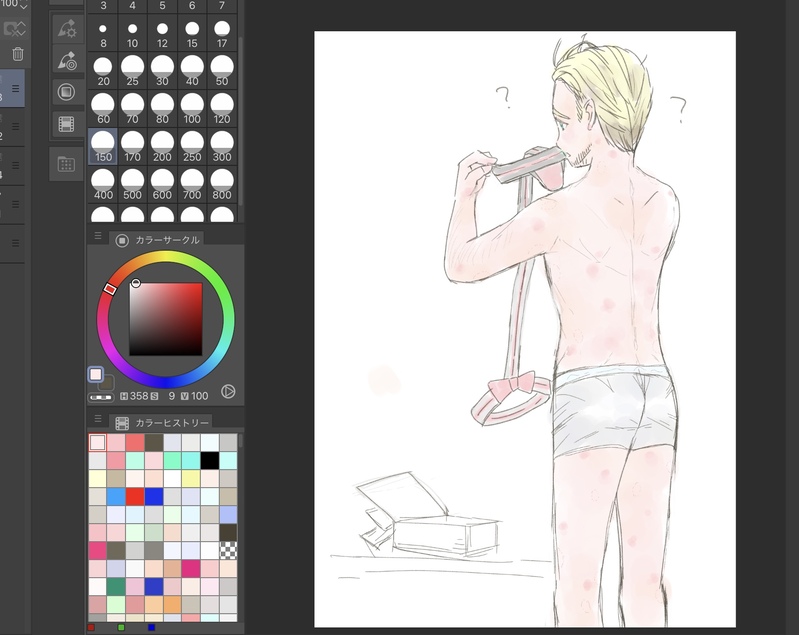The width and height of the screenshot is (799, 635).
Task: Select the 250 brush size preset
Action: tap(192, 147)
